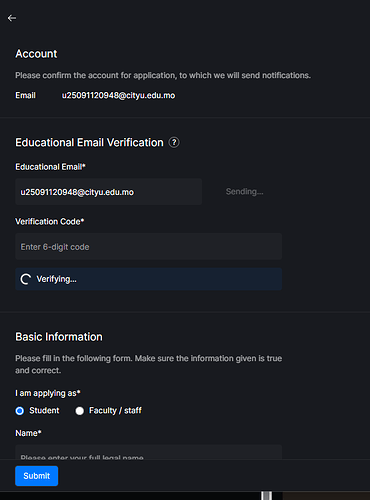Submit the application form
The width and height of the screenshot is (370, 500).
(37, 476)
